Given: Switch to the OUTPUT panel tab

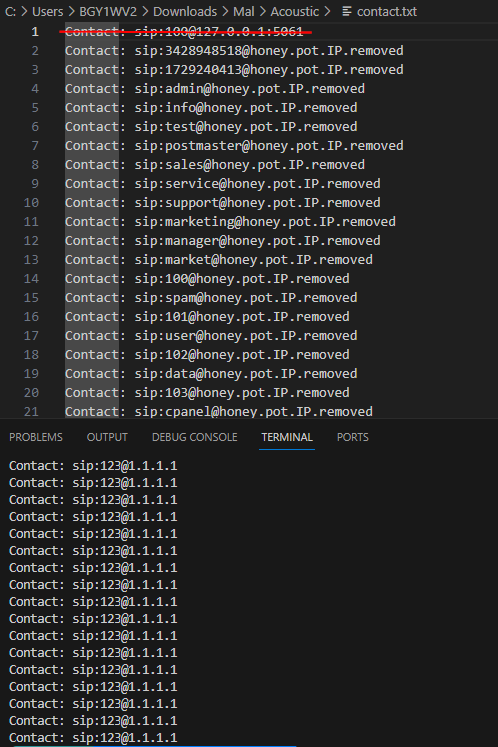Looking at the screenshot, I should pos(107,437).
